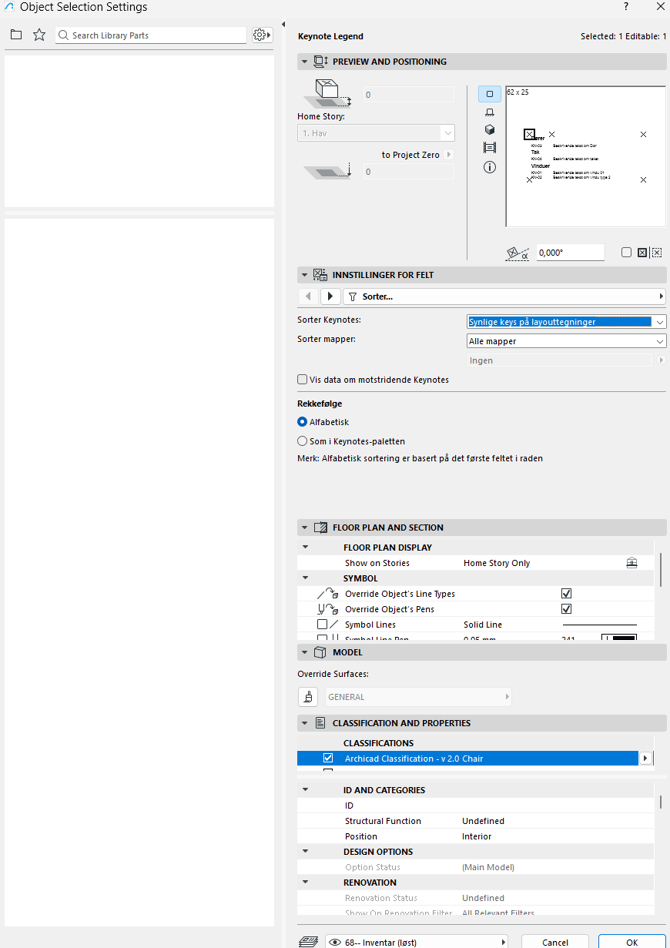670x948 pixels.
Task: Open the 'Sorter Keynotes' dropdown
Action: [566, 322]
